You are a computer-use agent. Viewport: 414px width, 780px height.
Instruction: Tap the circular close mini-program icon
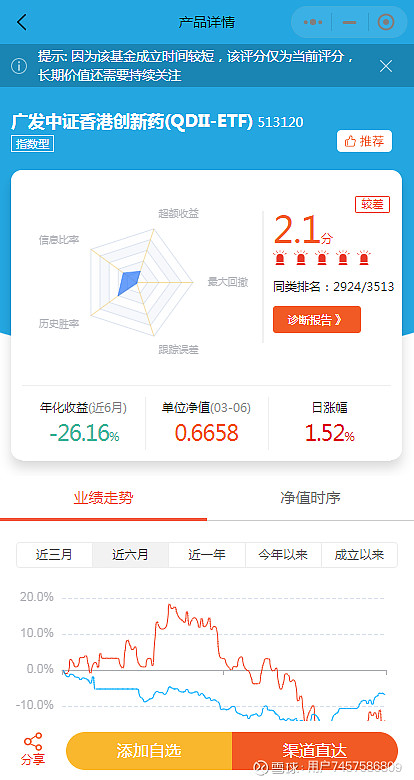[386, 22]
